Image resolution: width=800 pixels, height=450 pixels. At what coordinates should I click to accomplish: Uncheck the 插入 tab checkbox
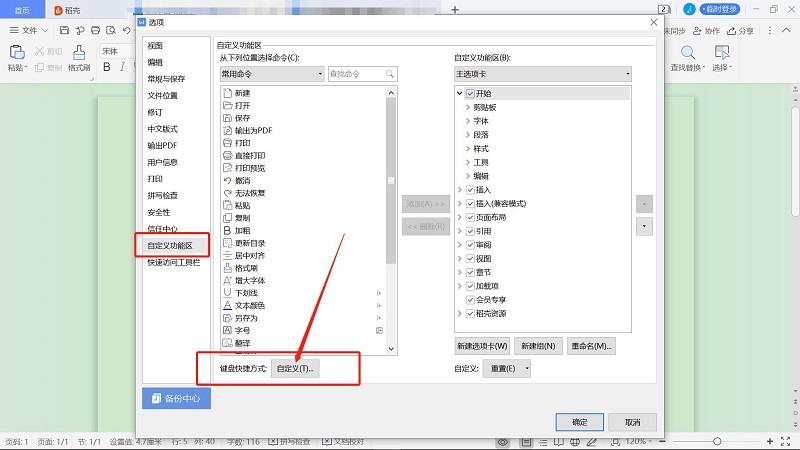click(470, 190)
